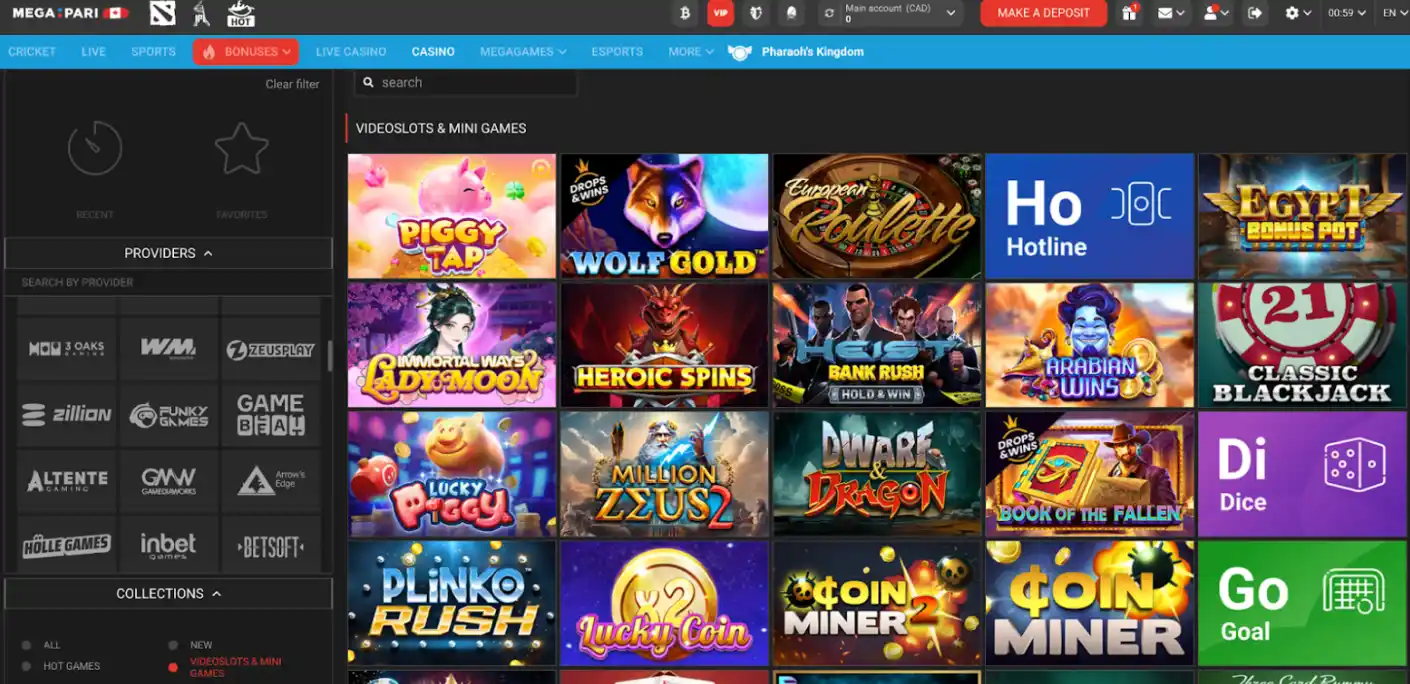Image resolution: width=1410 pixels, height=684 pixels.
Task: Select the GMW Game Media Works provider
Action: point(168,481)
